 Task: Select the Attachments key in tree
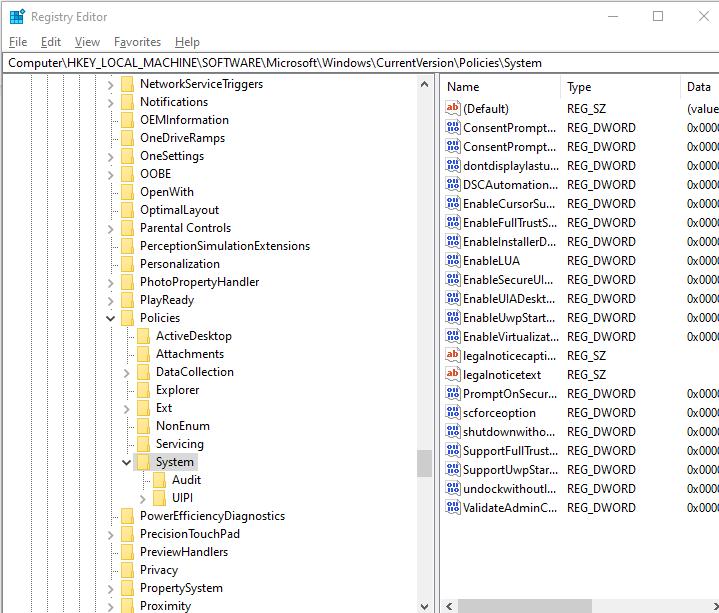point(190,354)
